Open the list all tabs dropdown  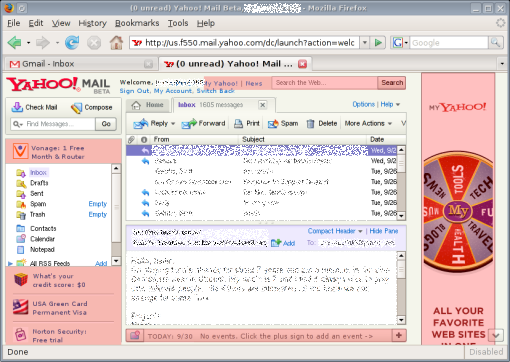pos(502,63)
